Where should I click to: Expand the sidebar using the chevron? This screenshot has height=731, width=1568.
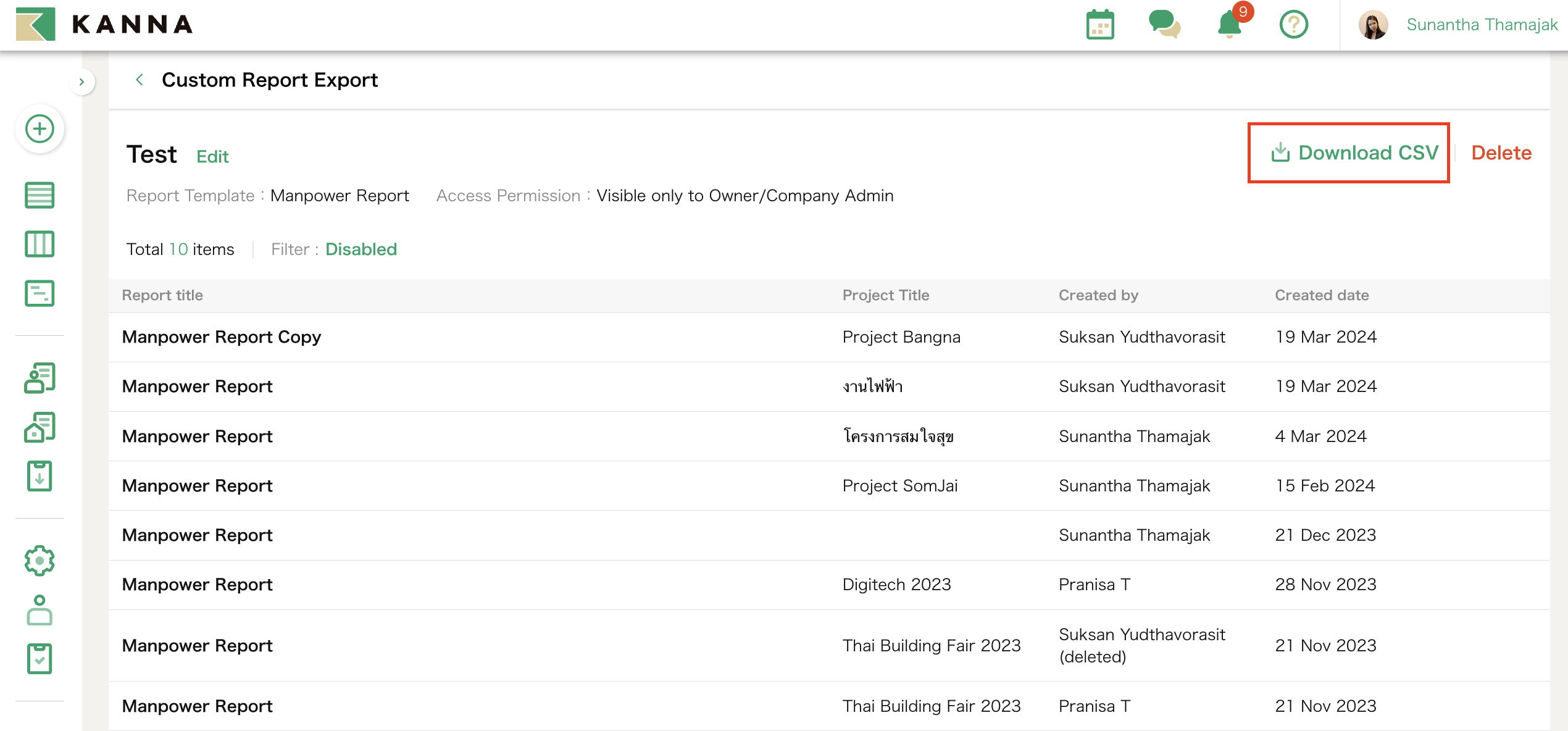pyautogui.click(x=82, y=81)
